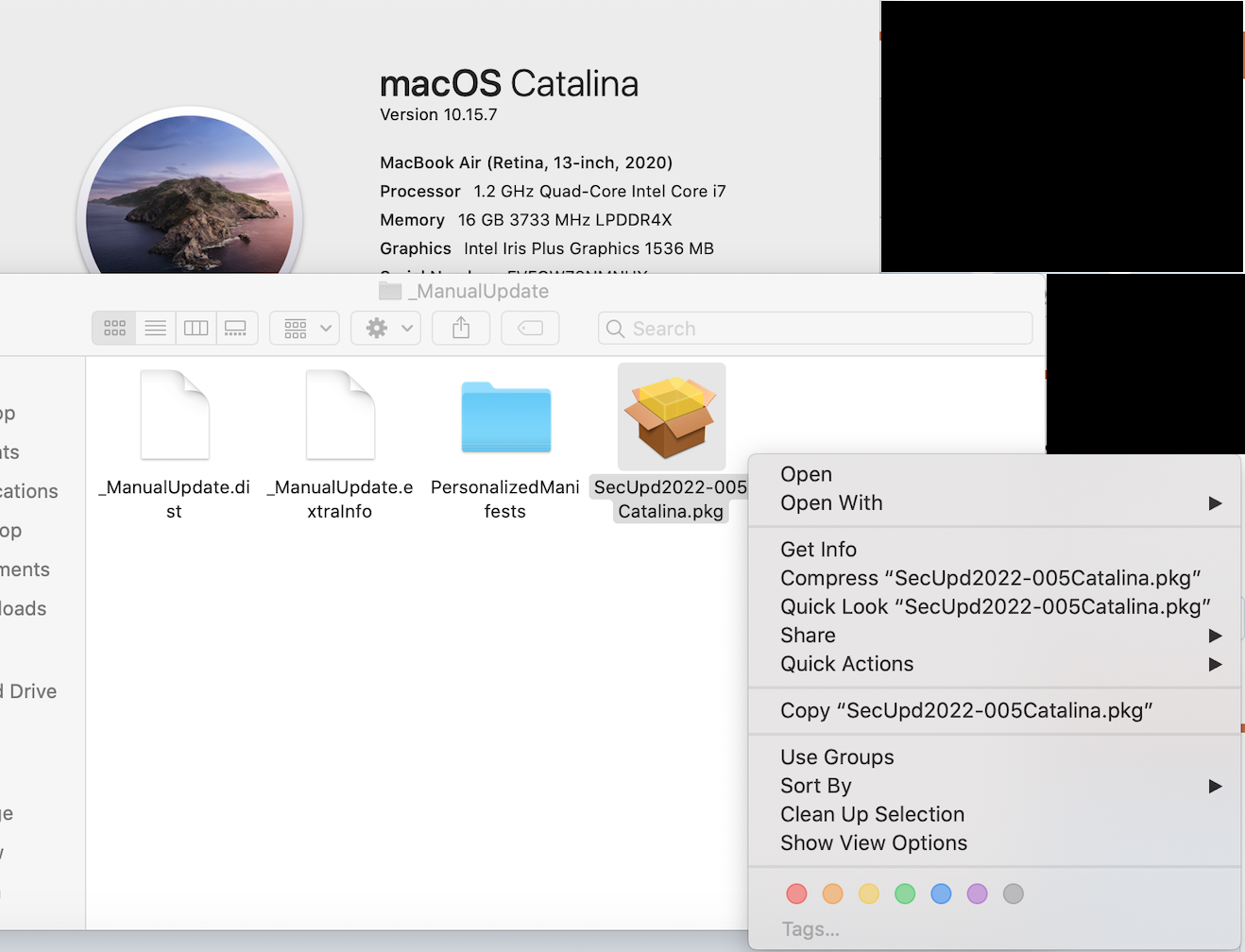
Task: Click the Finder Search field
Action: [815, 328]
